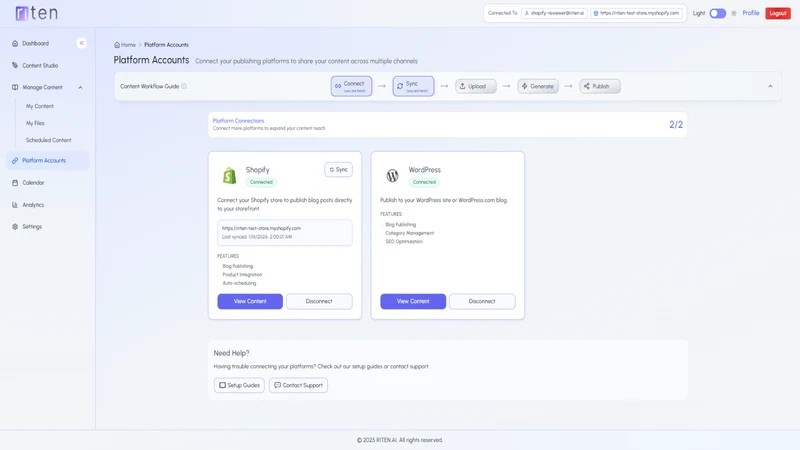View Content for Shopify
Image resolution: width=800 pixels, height=450 pixels.
pos(250,302)
